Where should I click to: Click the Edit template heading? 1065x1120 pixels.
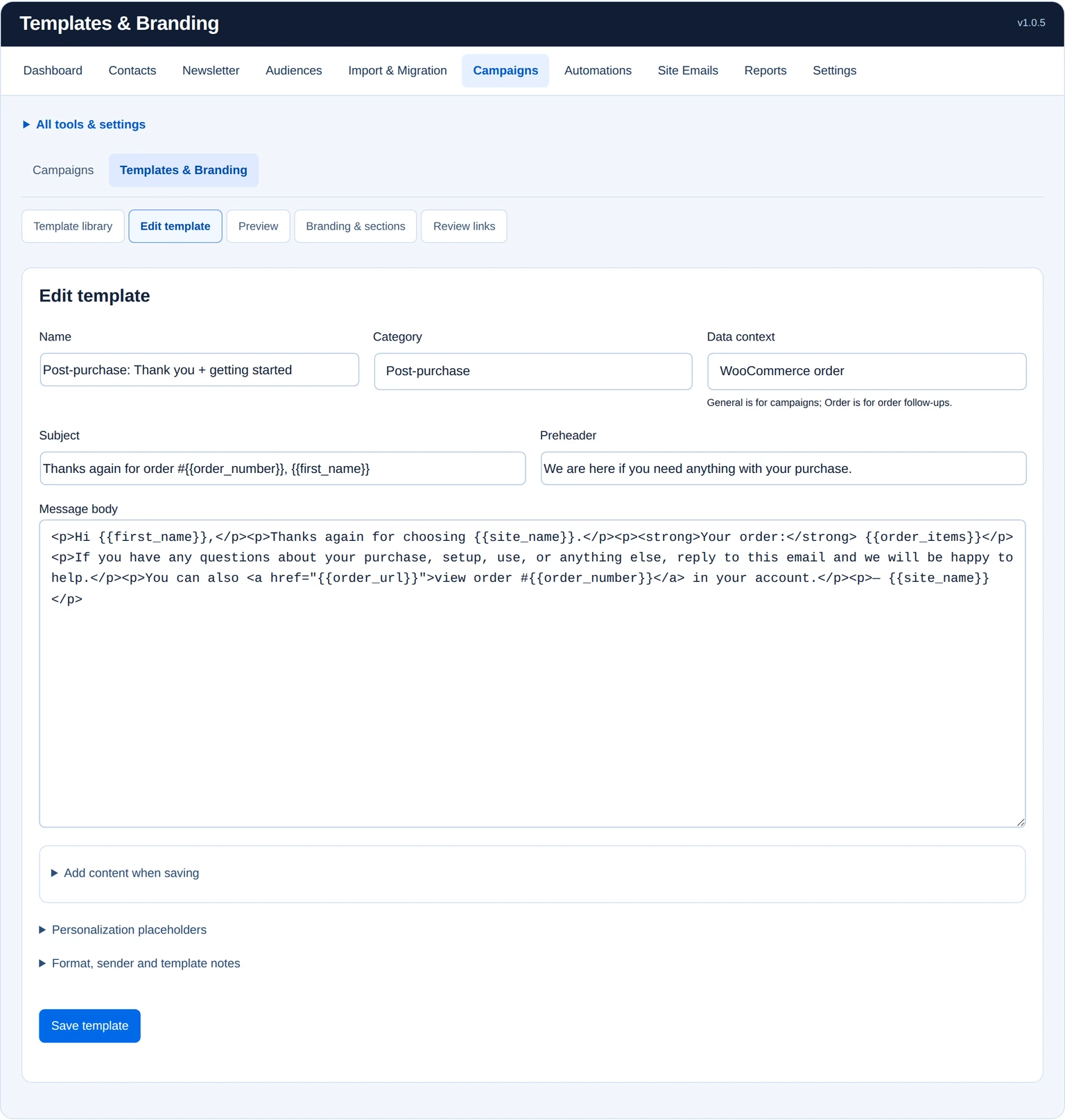pyautogui.click(x=94, y=296)
